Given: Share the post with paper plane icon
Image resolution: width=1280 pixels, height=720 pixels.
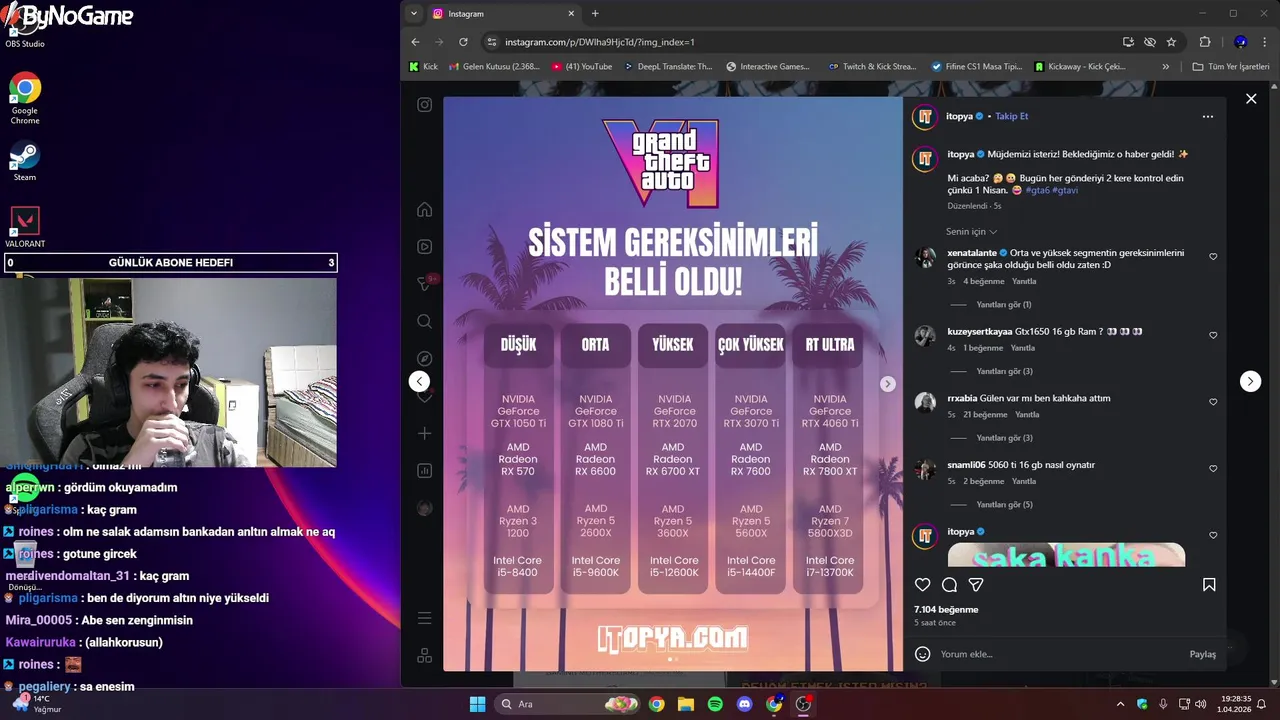Looking at the screenshot, I should coord(976,585).
